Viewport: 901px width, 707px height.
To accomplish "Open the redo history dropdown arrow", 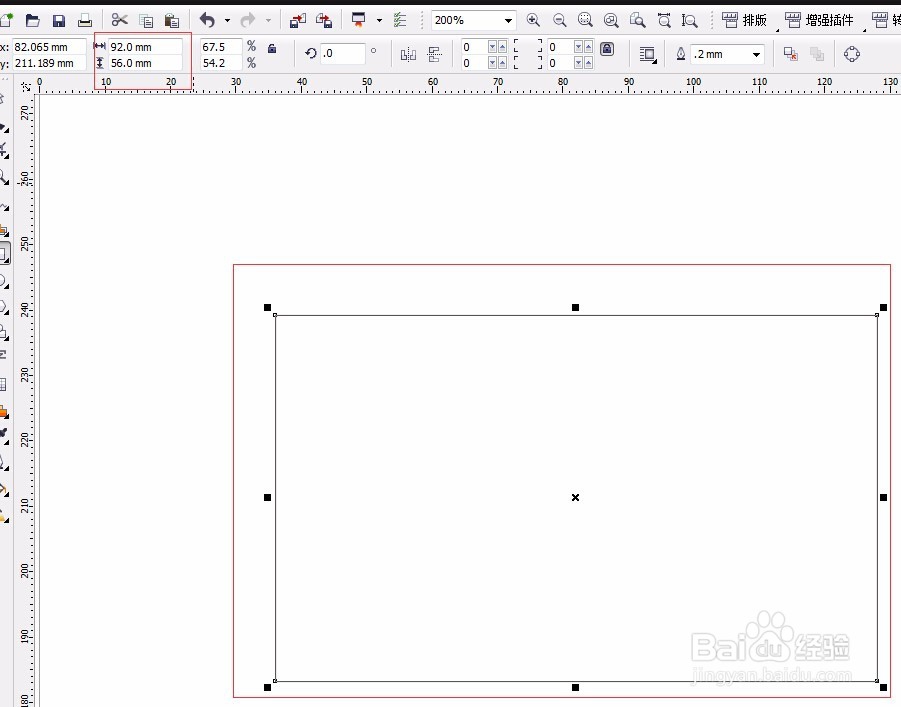I will [x=268, y=21].
